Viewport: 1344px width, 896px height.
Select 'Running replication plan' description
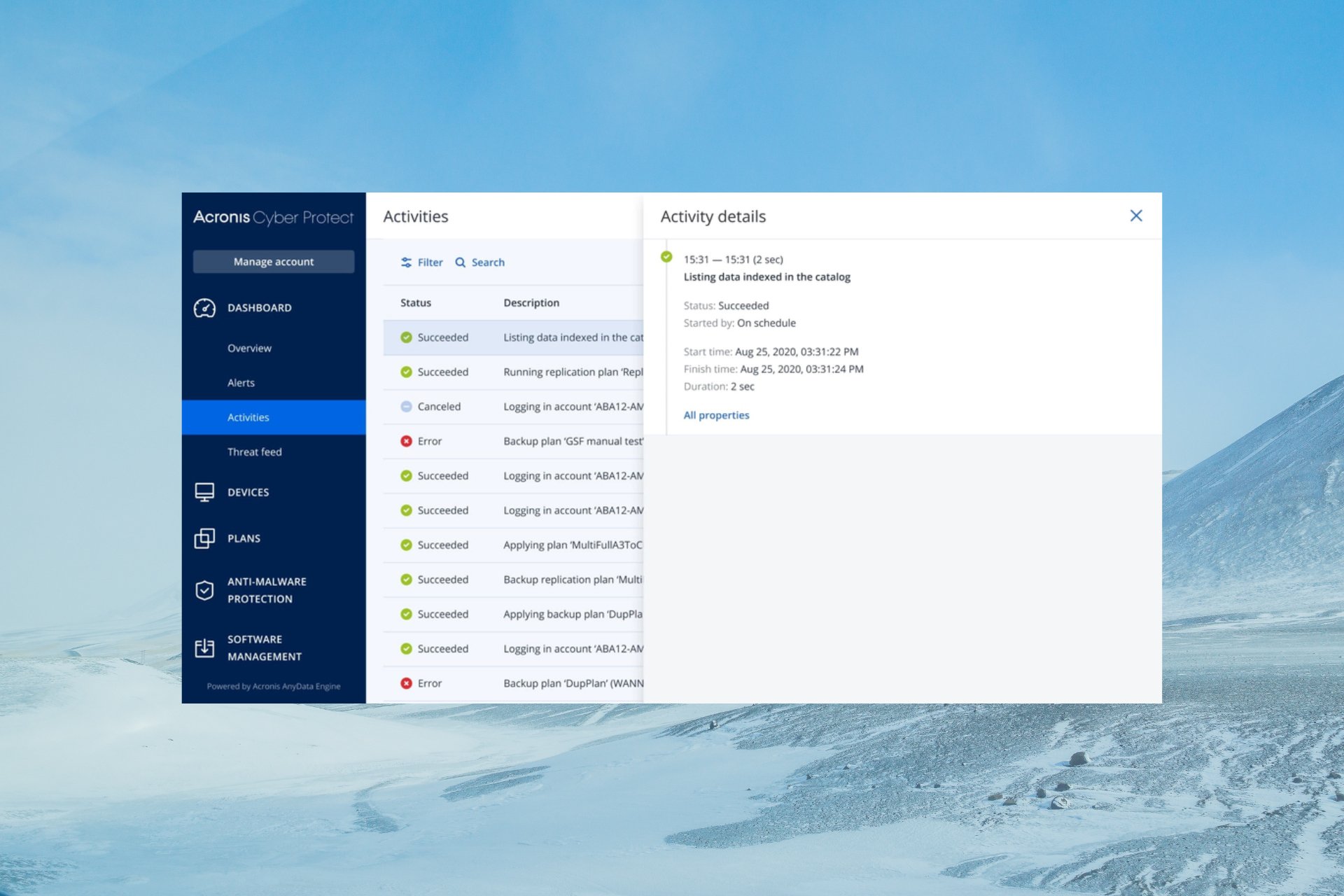[x=573, y=372]
